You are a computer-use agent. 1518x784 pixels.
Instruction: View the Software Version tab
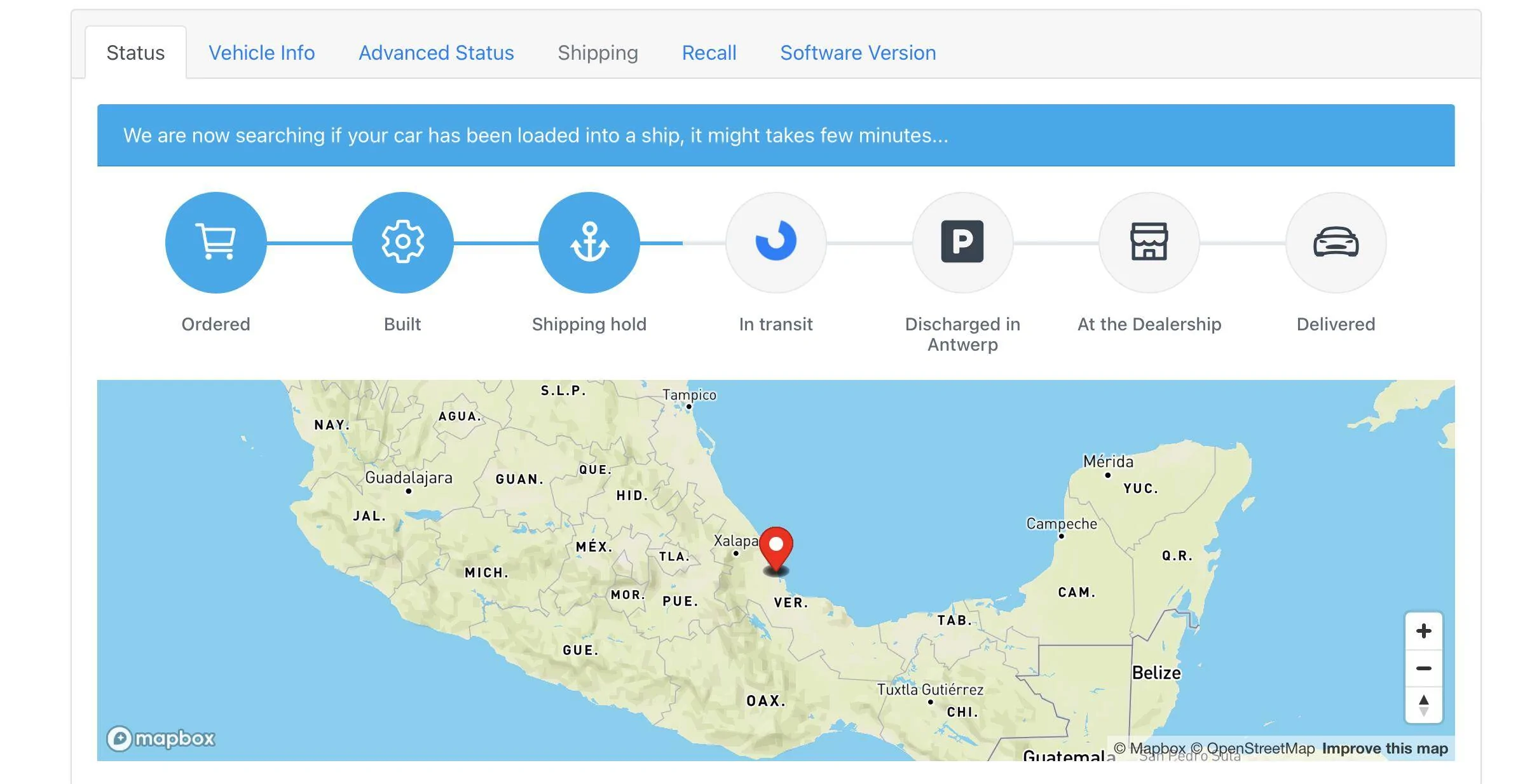point(858,53)
